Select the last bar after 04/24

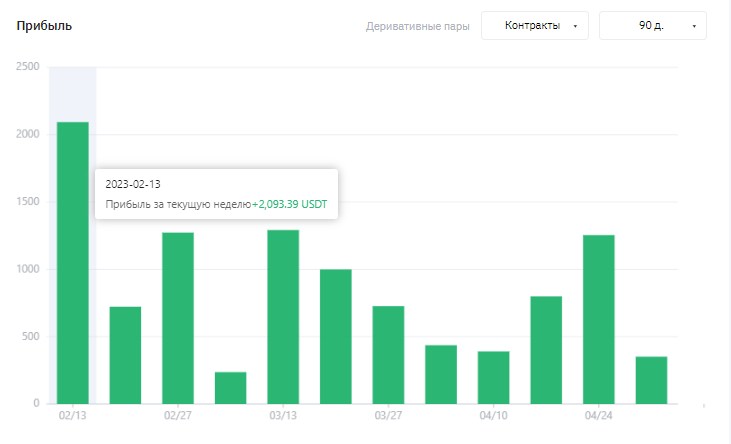[651, 380]
